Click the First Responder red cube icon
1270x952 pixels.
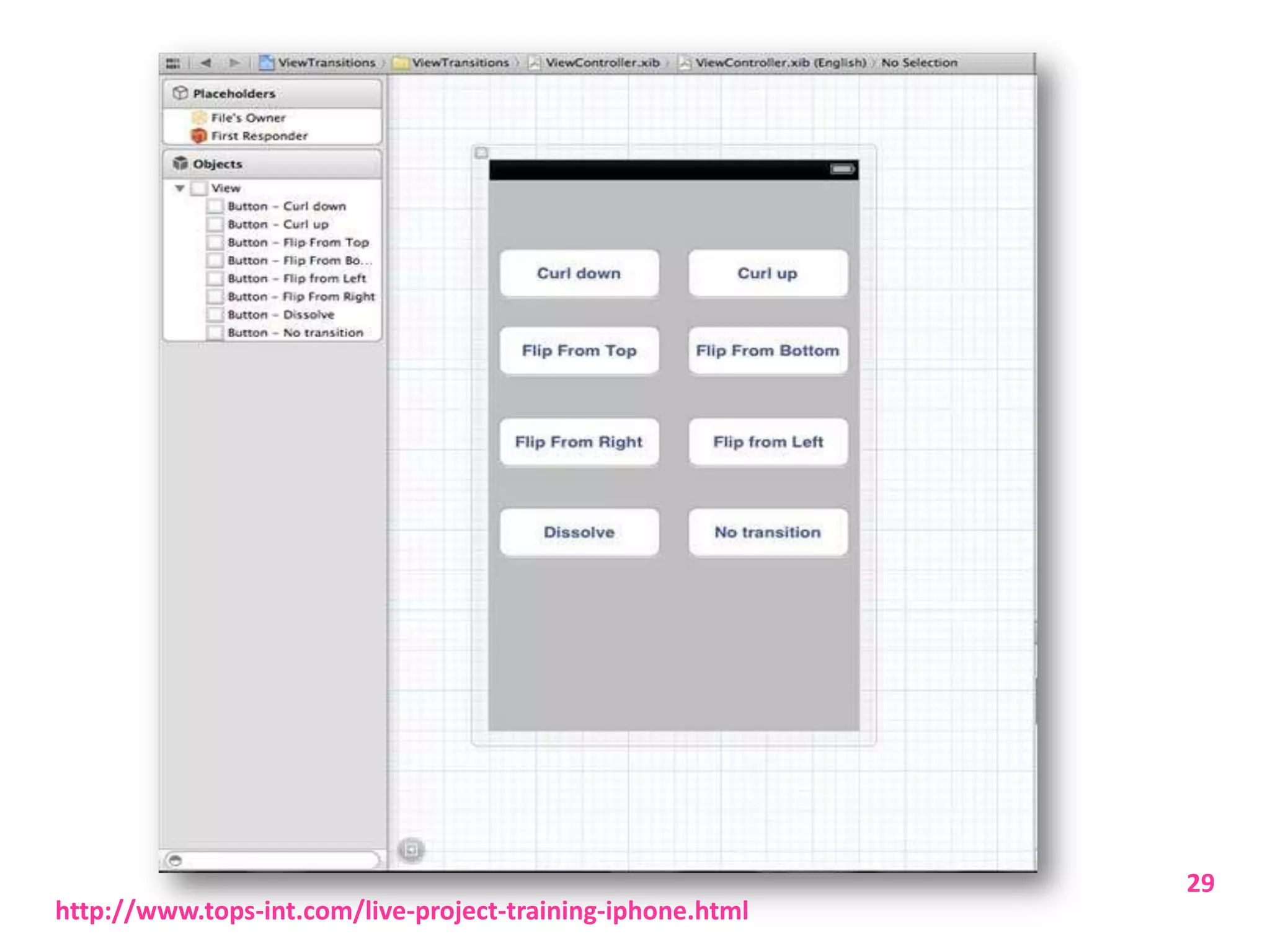pos(199,136)
